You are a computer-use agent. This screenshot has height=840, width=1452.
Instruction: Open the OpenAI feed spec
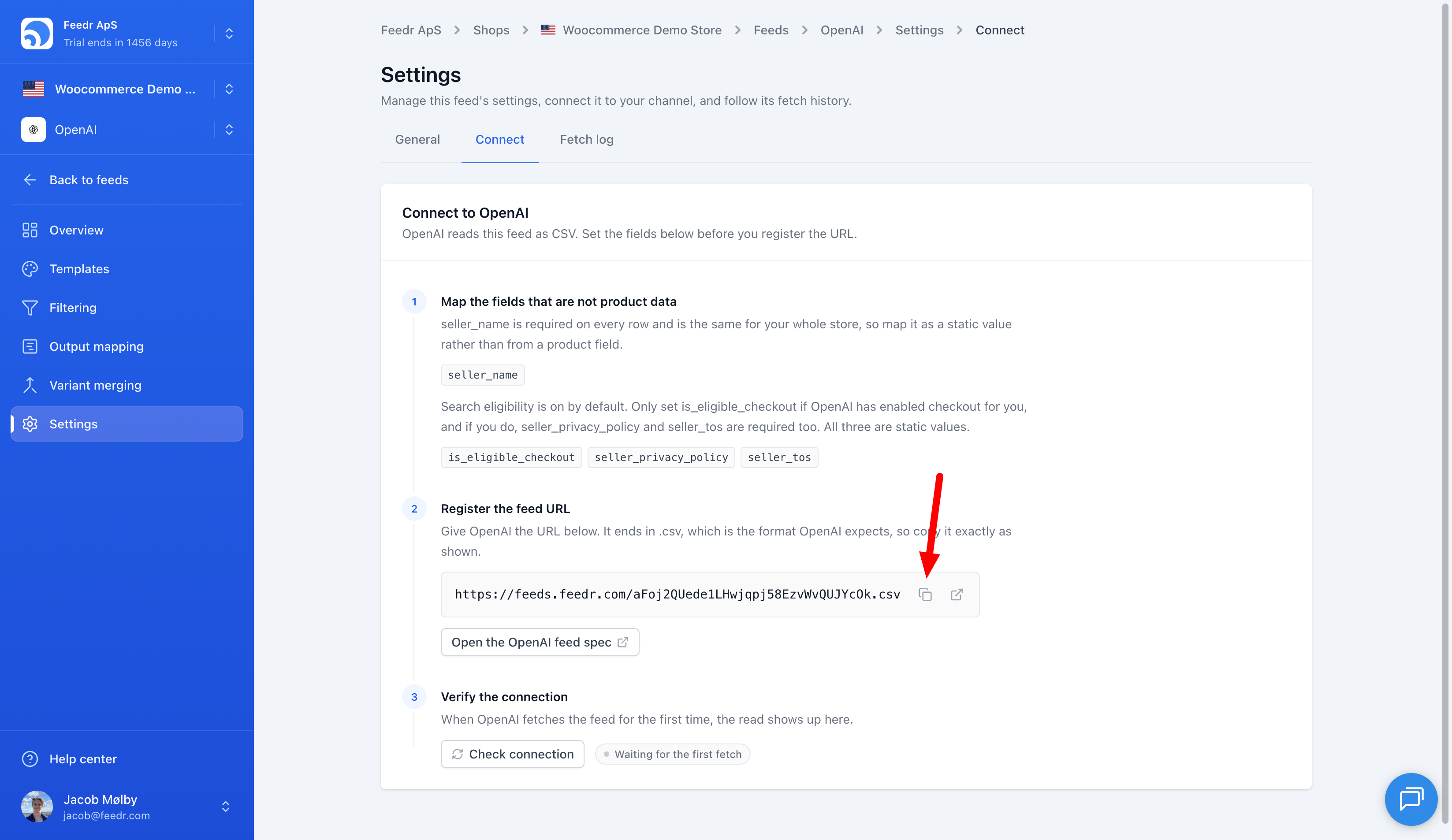540,643
